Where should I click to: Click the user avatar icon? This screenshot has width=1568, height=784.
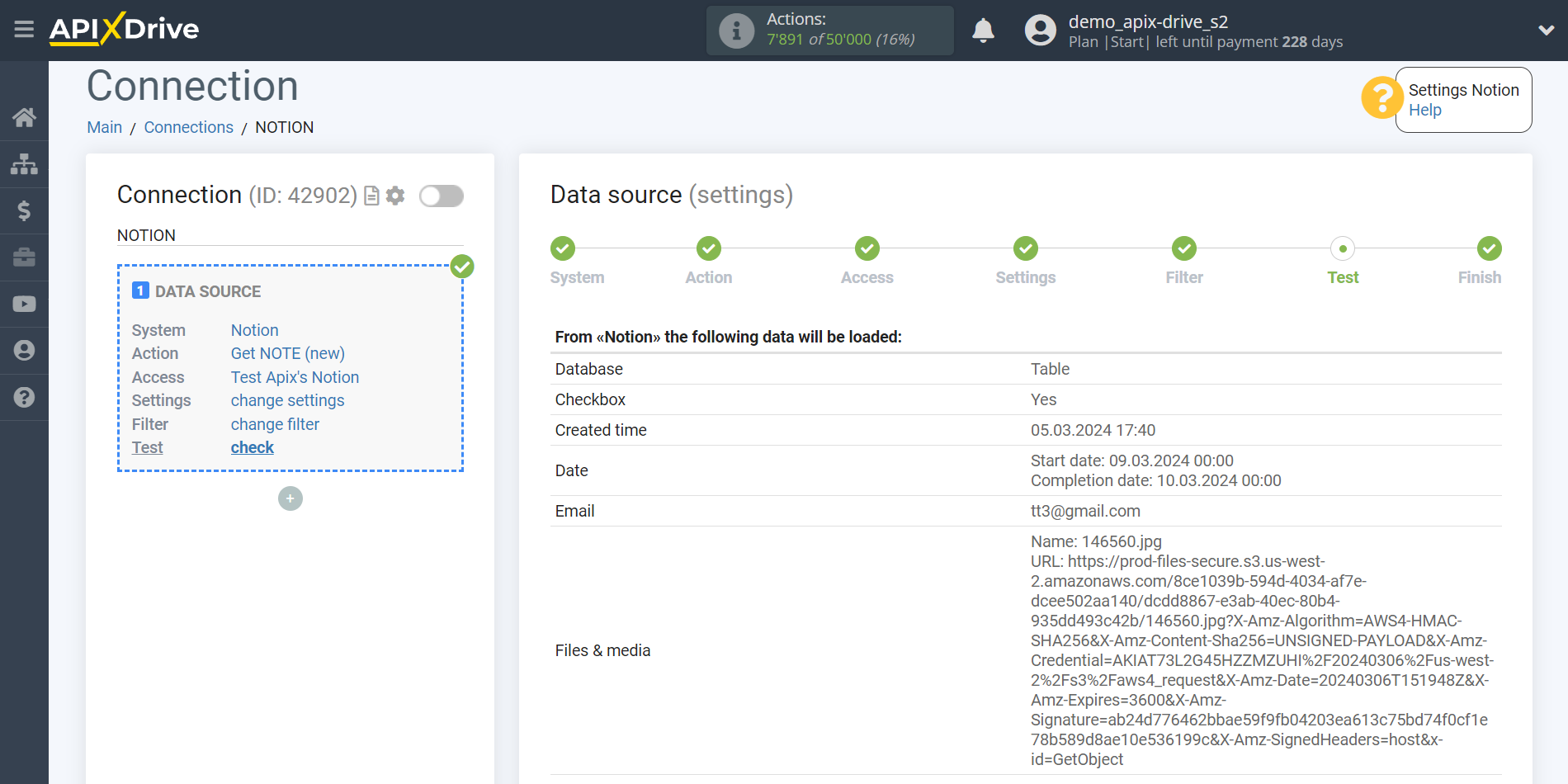1040,31
